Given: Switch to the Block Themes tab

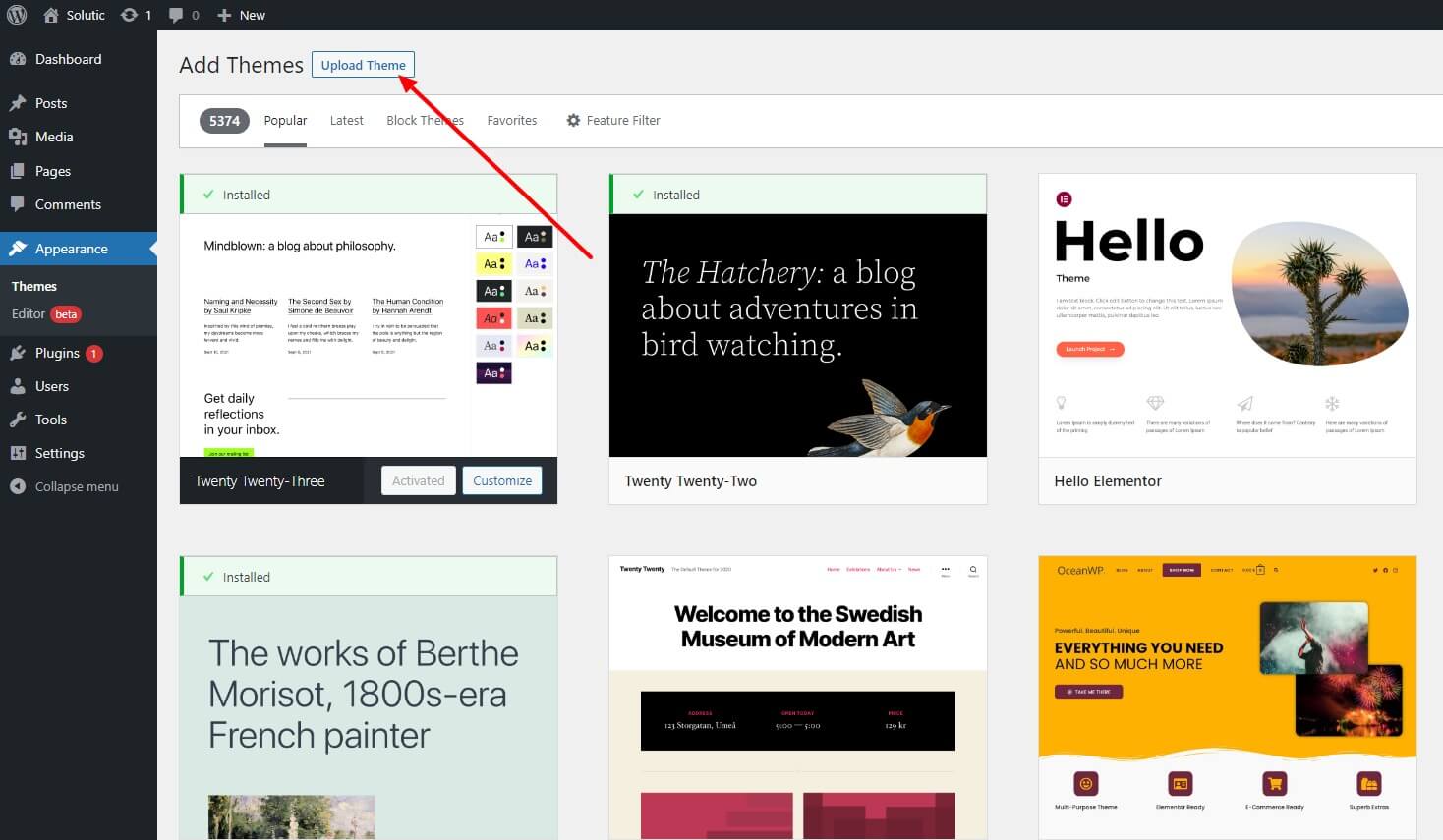Looking at the screenshot, I should [x=425, y=120].
